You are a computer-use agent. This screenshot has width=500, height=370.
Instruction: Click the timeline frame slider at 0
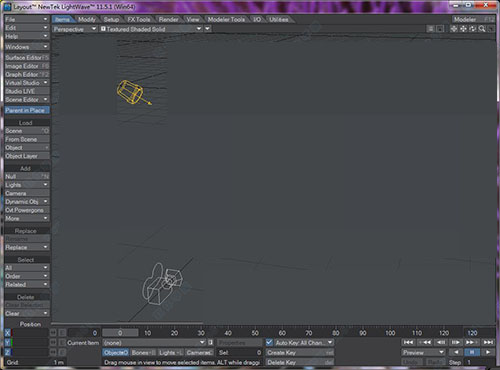click(x=120, y=333)
